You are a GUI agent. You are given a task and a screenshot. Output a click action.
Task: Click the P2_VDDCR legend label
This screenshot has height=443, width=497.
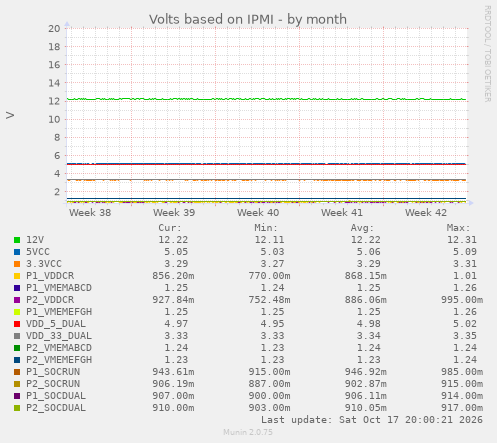50,300
